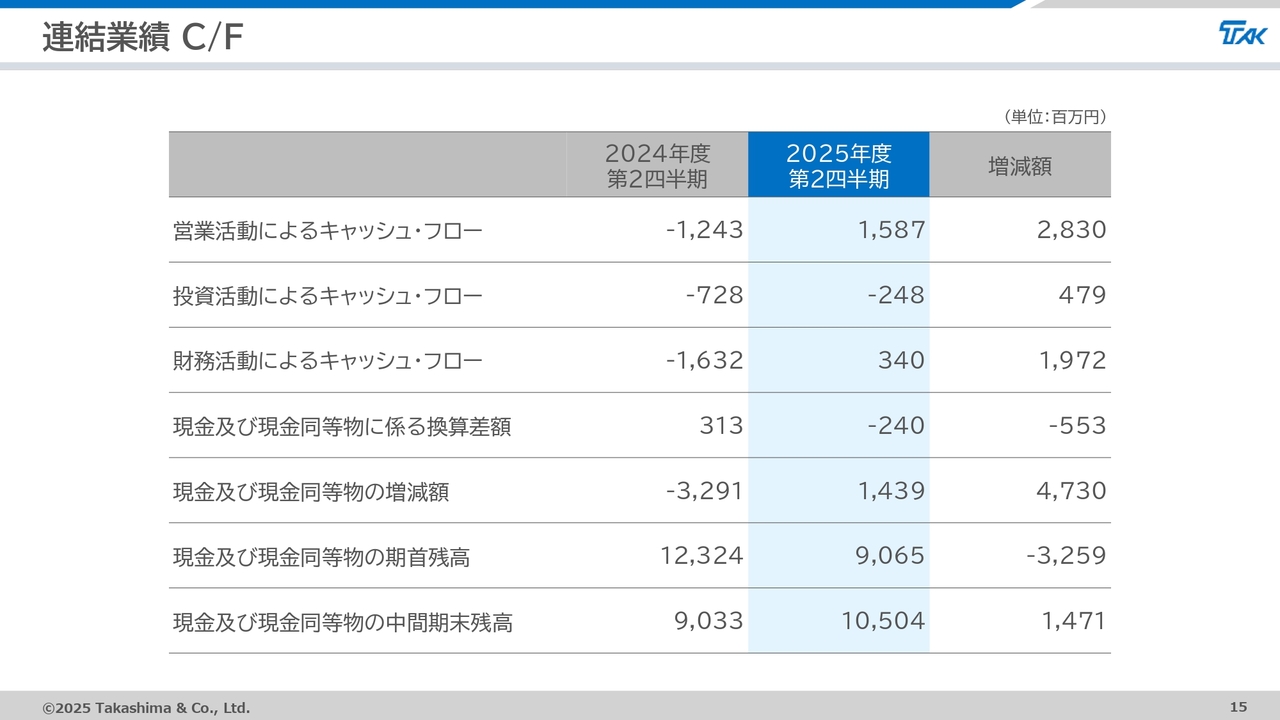Click the 現金及び現金同等物の期首残高 row label
Screen dimensions: 1280x720
321,557
